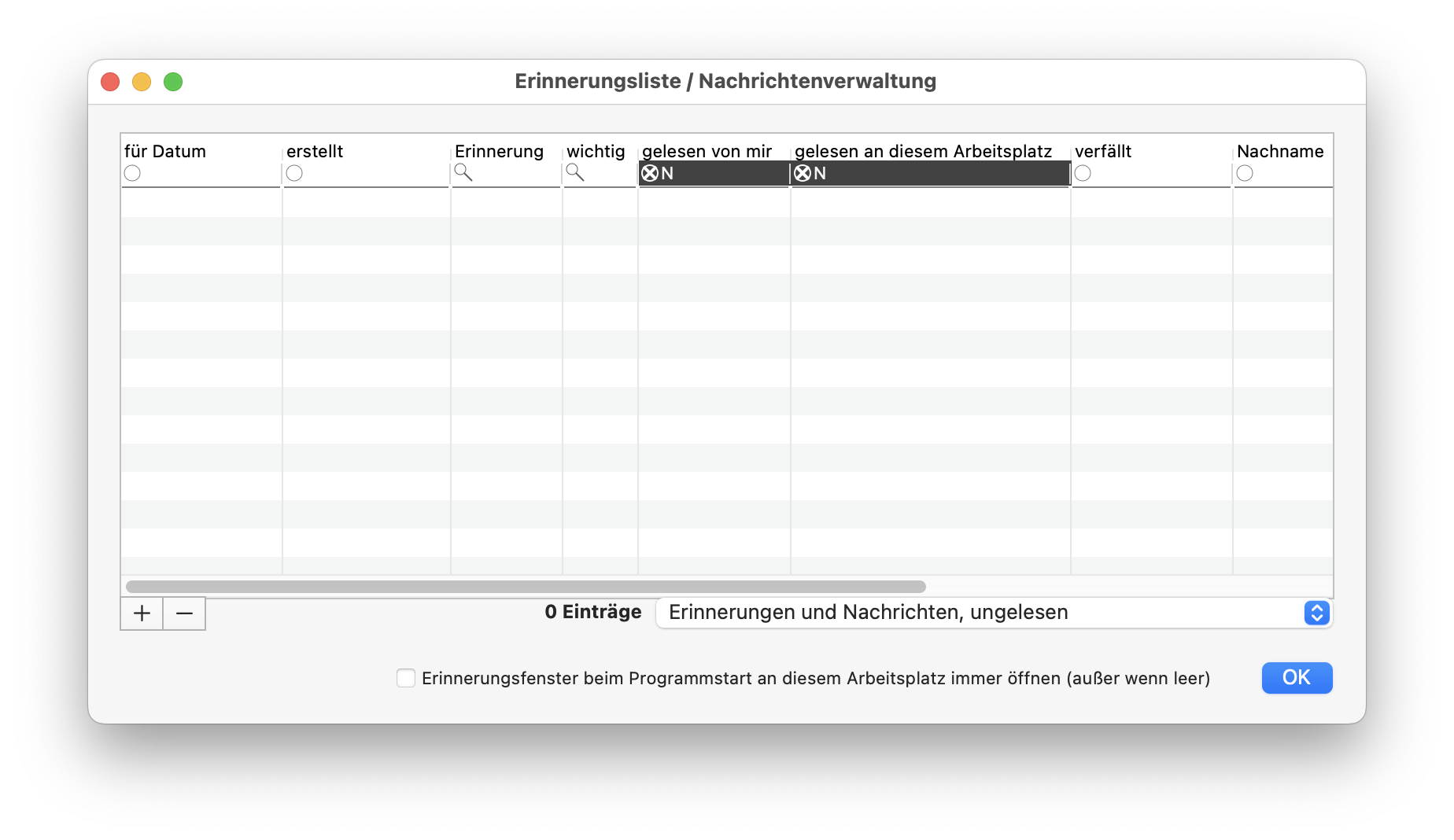Sort by 'gelesen an diesem Arbeitsplatz' header
This screenshot has width=1454, height=840.
923,151
